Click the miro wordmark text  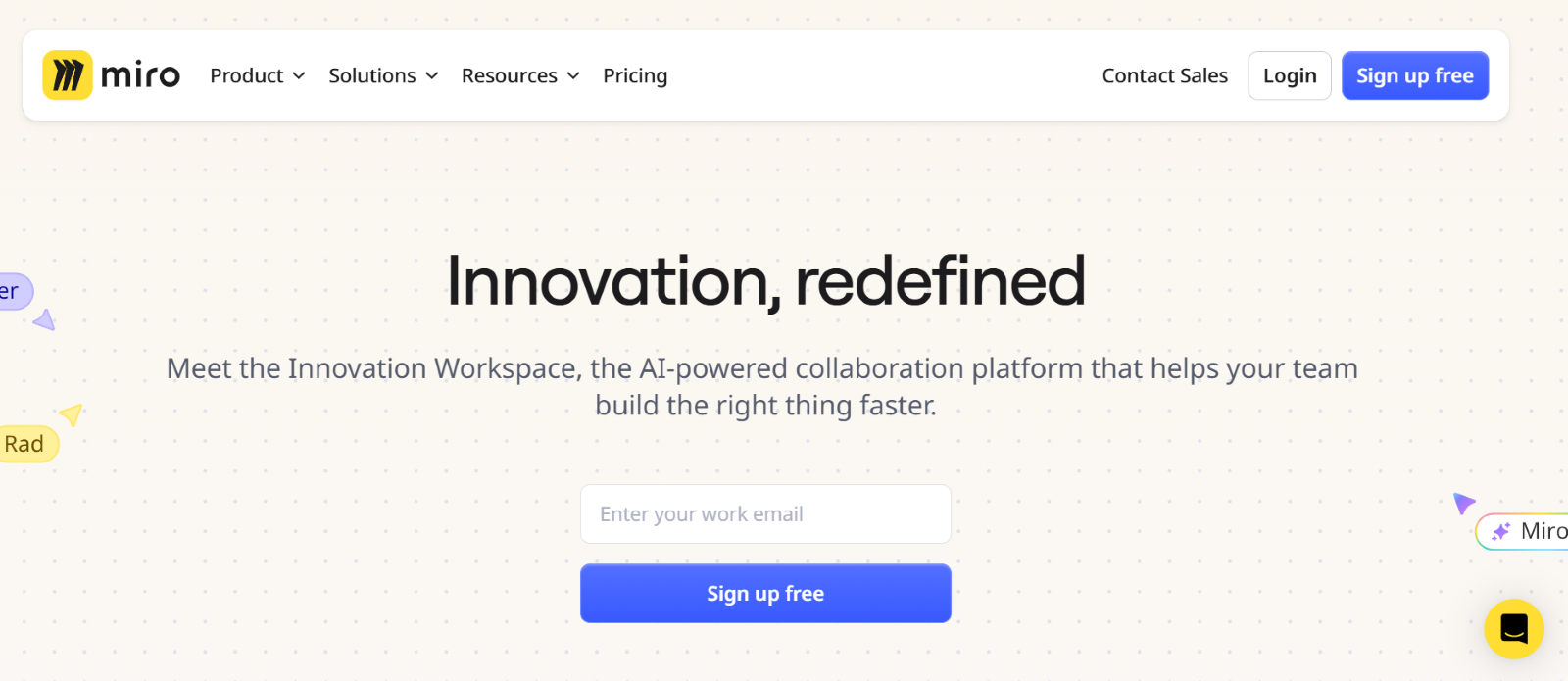[140, 75]
